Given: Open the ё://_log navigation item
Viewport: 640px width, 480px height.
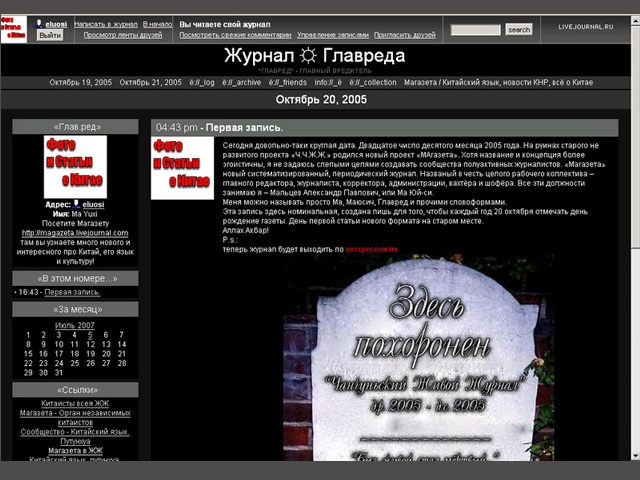Looking at the screenshot, I should point(202,82).
